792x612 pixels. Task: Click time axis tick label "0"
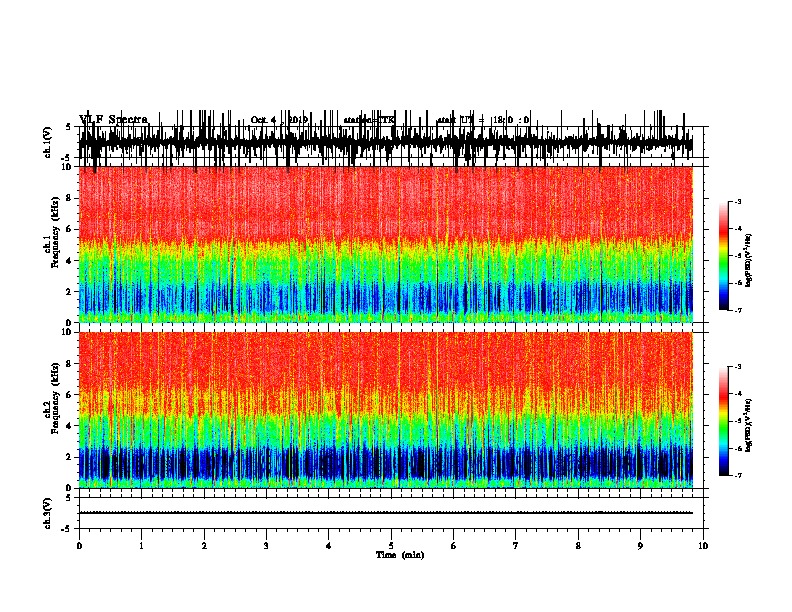pyautogui.click(x=79, y=546)
